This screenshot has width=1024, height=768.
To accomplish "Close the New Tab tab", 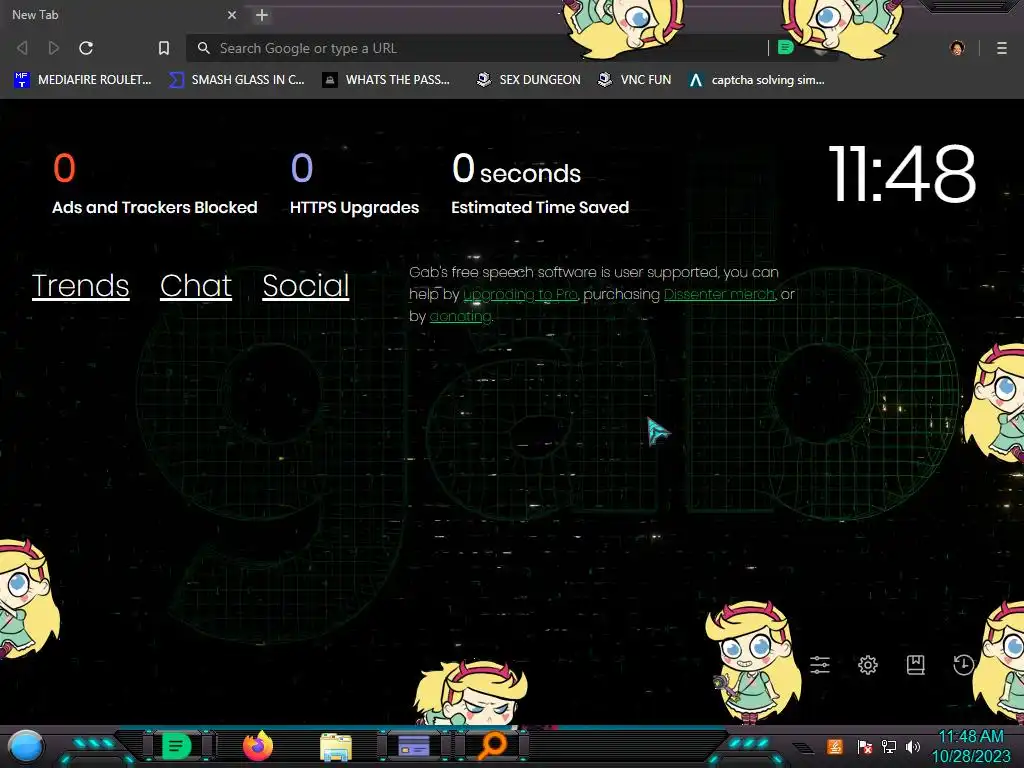I will tap(232, 15).
